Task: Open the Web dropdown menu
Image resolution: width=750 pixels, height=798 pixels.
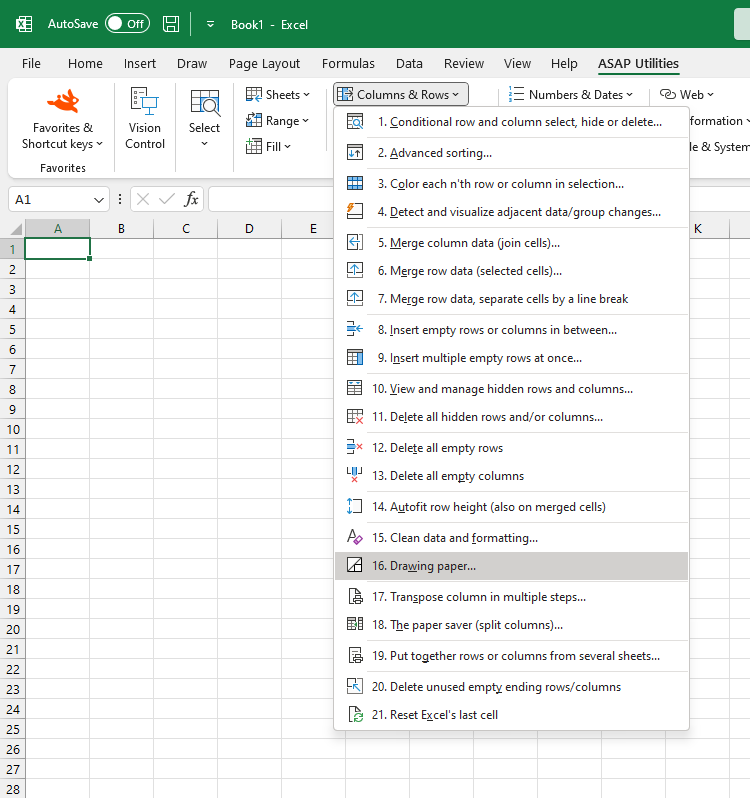Action: [687, 95]
